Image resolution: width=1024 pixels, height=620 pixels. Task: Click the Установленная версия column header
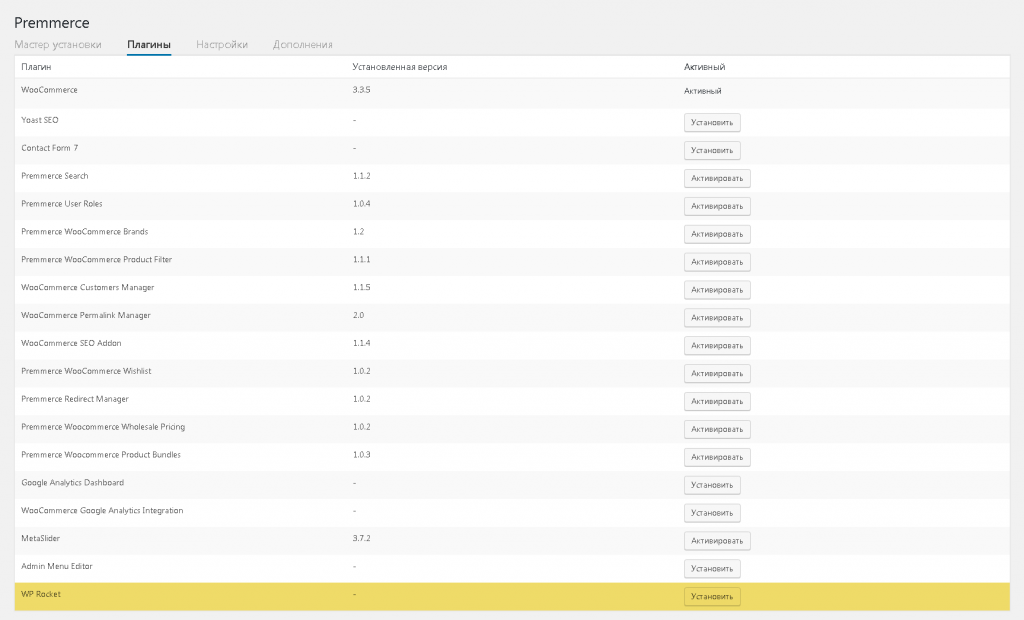(400, 67)
